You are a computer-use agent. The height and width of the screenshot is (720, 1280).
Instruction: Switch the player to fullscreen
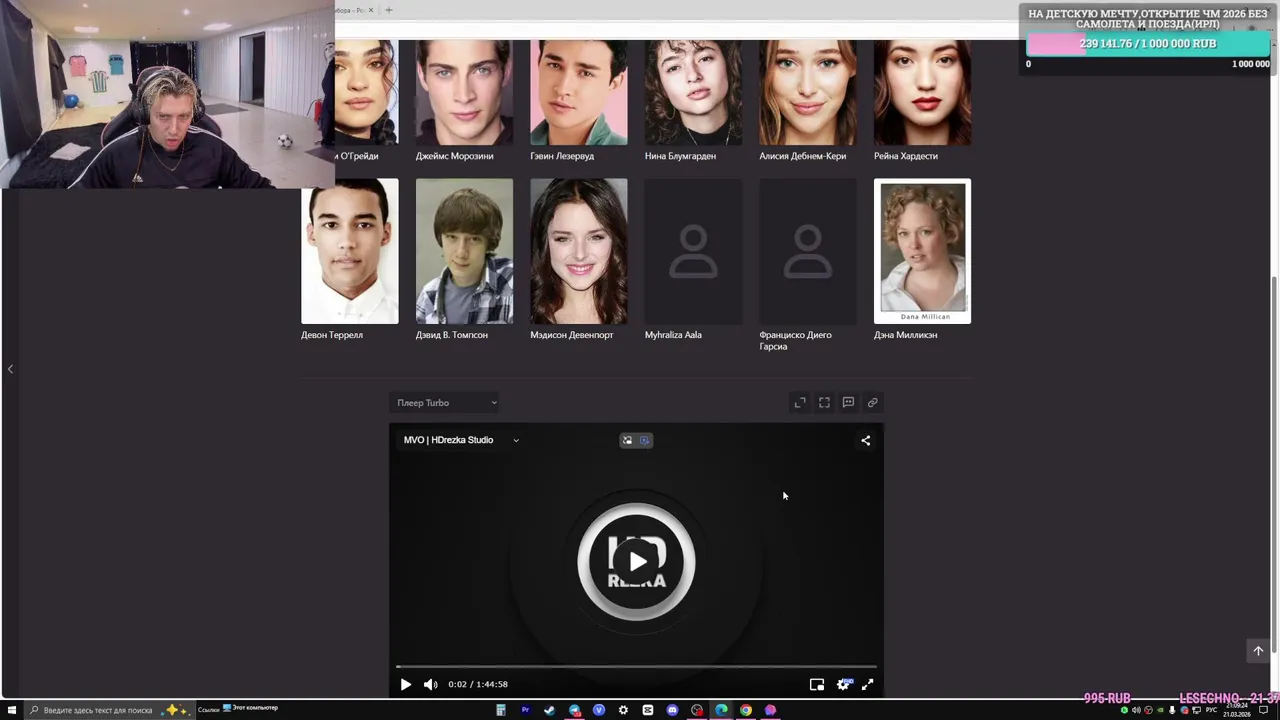[867, 684]
